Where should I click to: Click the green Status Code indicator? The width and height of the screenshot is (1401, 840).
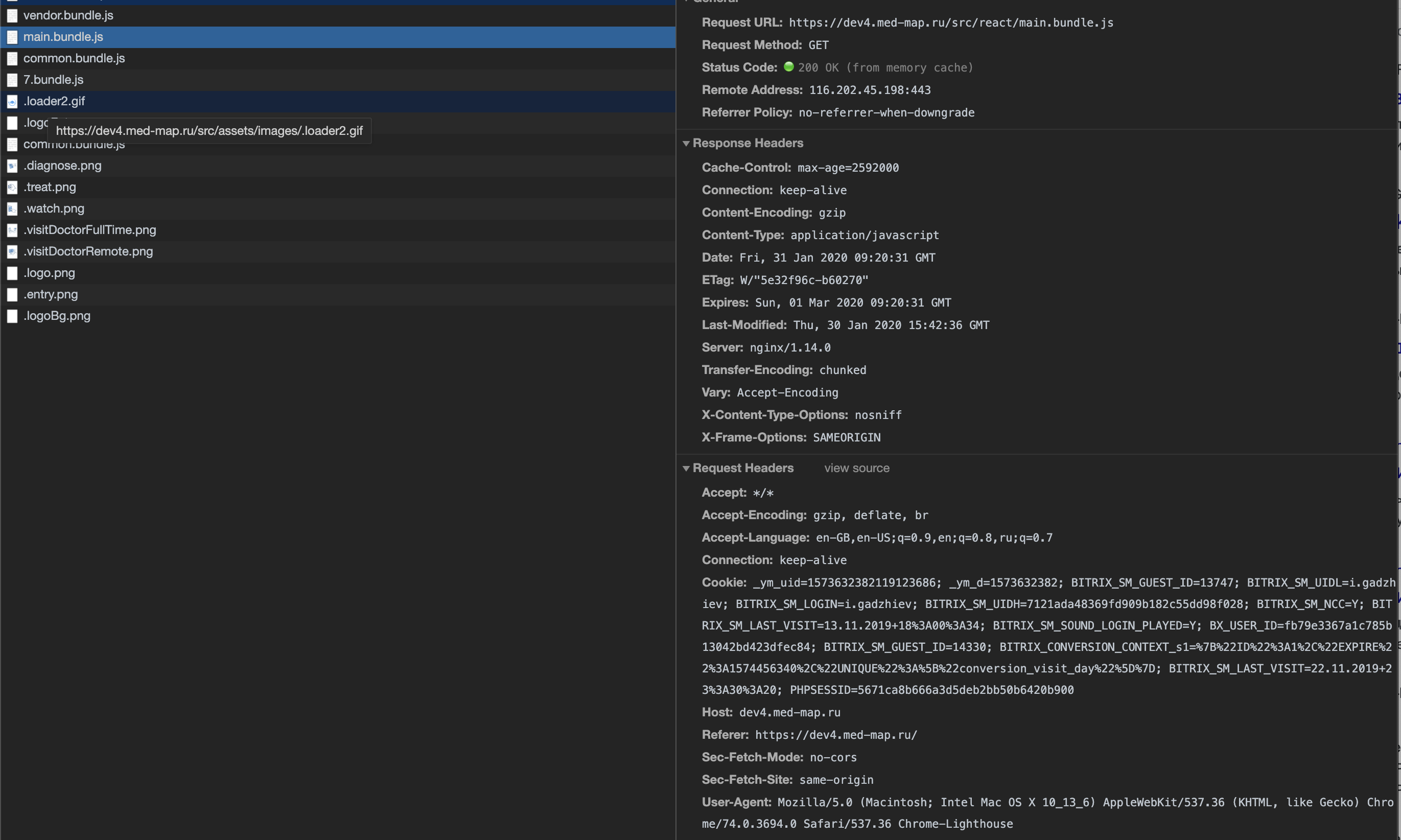[x=788, y=67]
